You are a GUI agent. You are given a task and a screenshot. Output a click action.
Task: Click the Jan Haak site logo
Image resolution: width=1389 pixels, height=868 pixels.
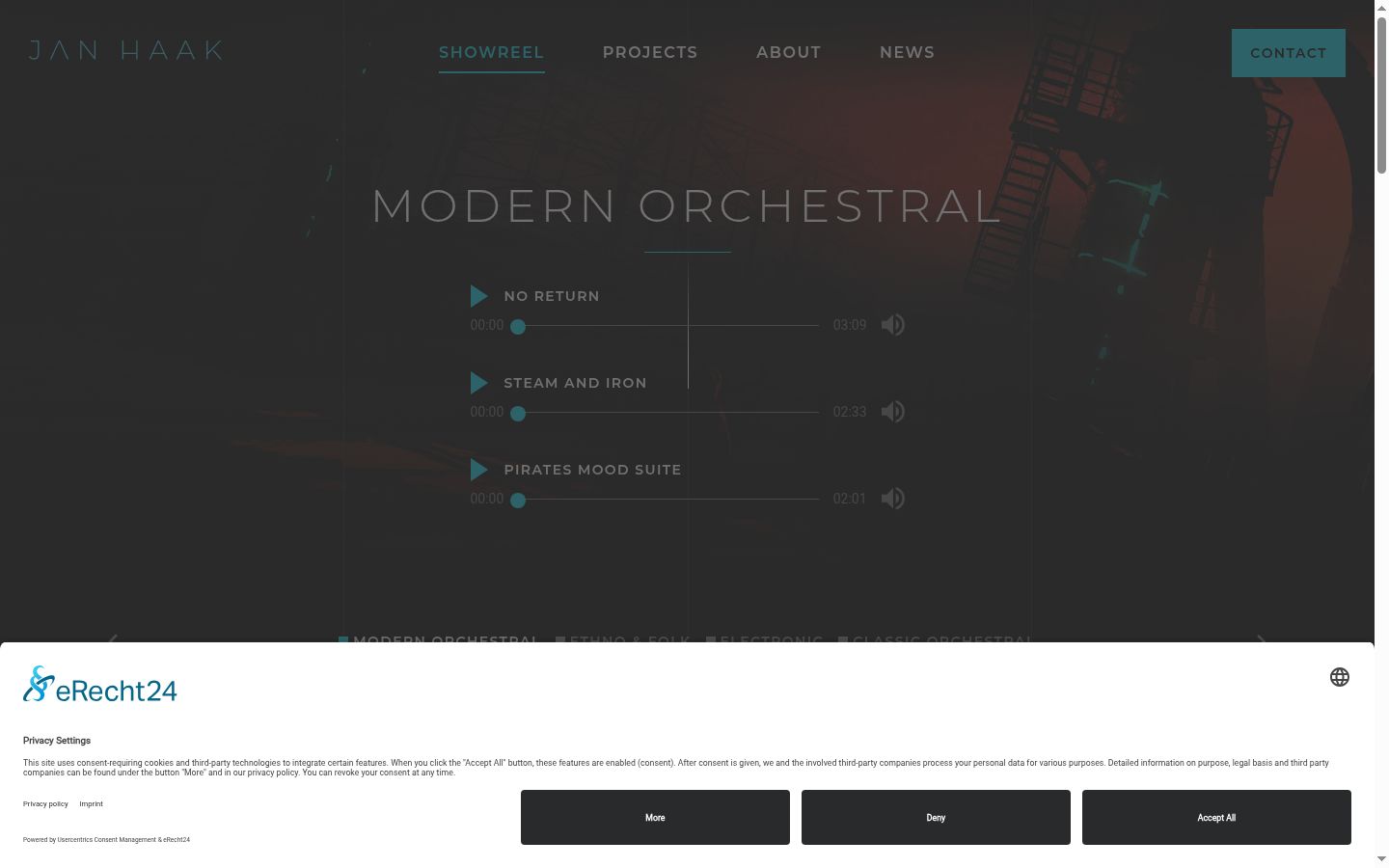click(126, 50)
